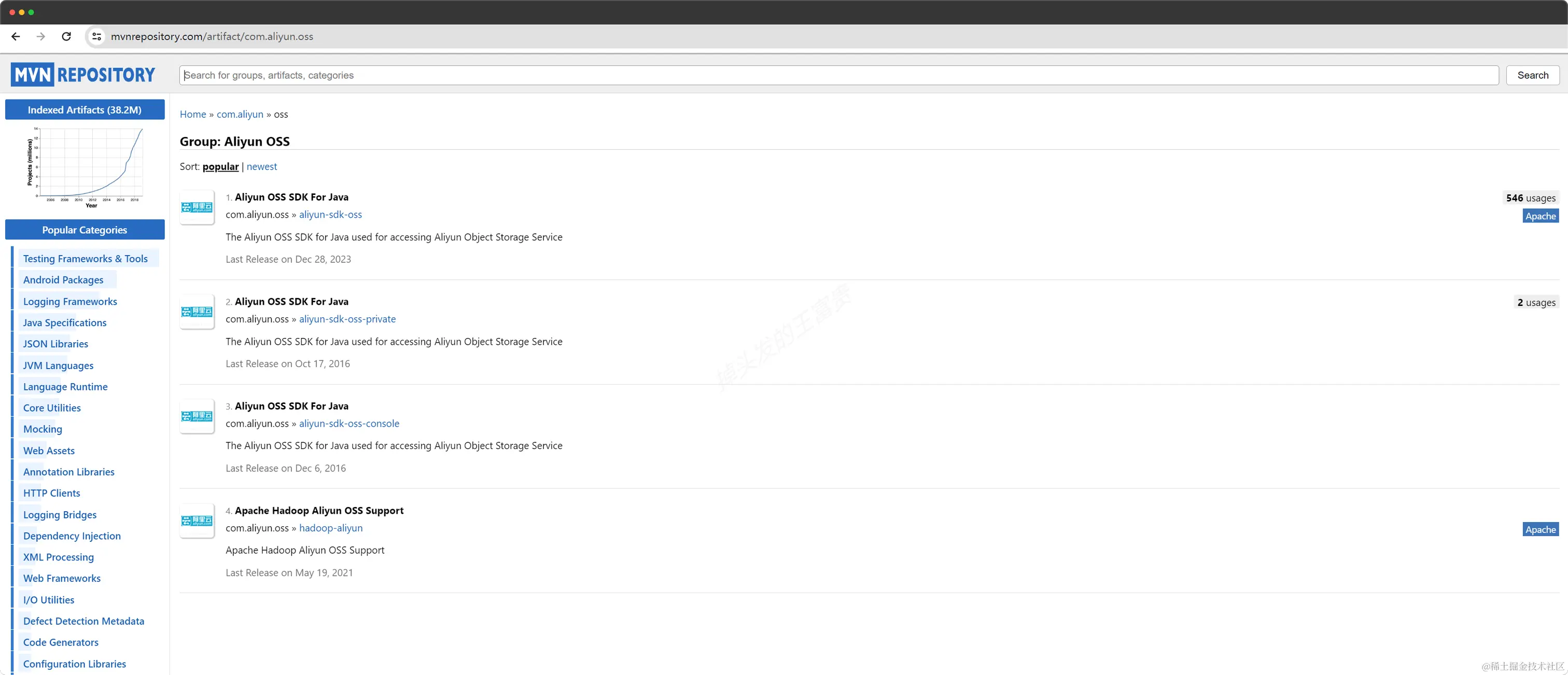The image size is (1568, 675).
Task: Open I/O Utilities category
Action: click(x=49, y=600)
